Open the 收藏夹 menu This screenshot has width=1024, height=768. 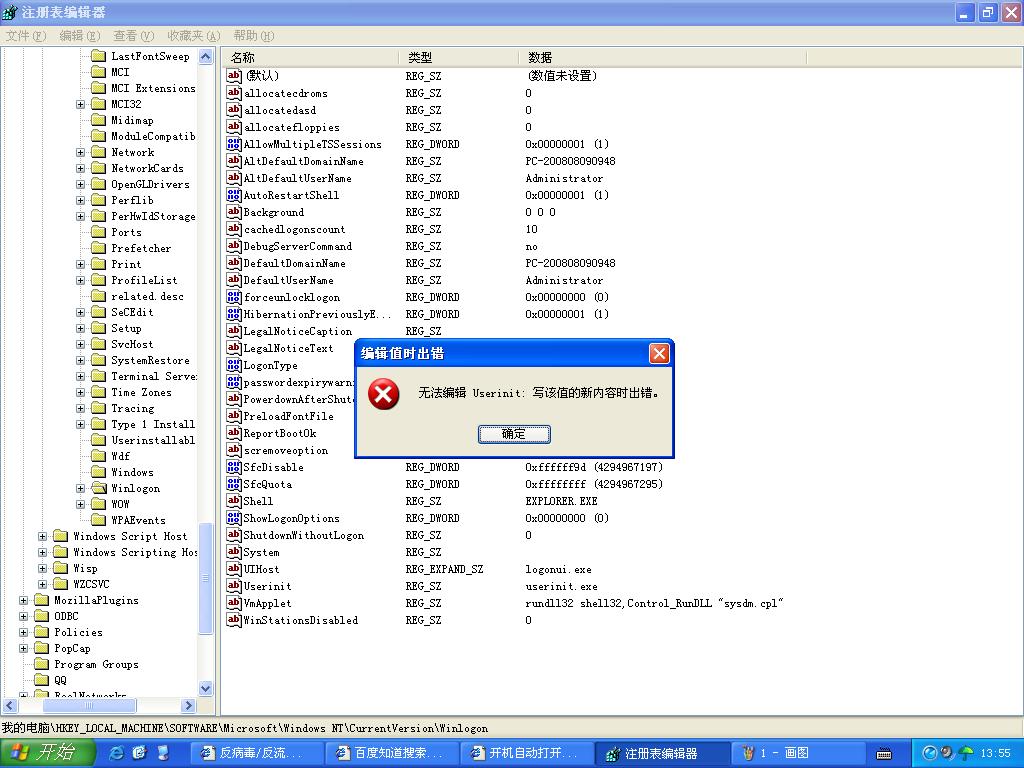tap(193, 35)
